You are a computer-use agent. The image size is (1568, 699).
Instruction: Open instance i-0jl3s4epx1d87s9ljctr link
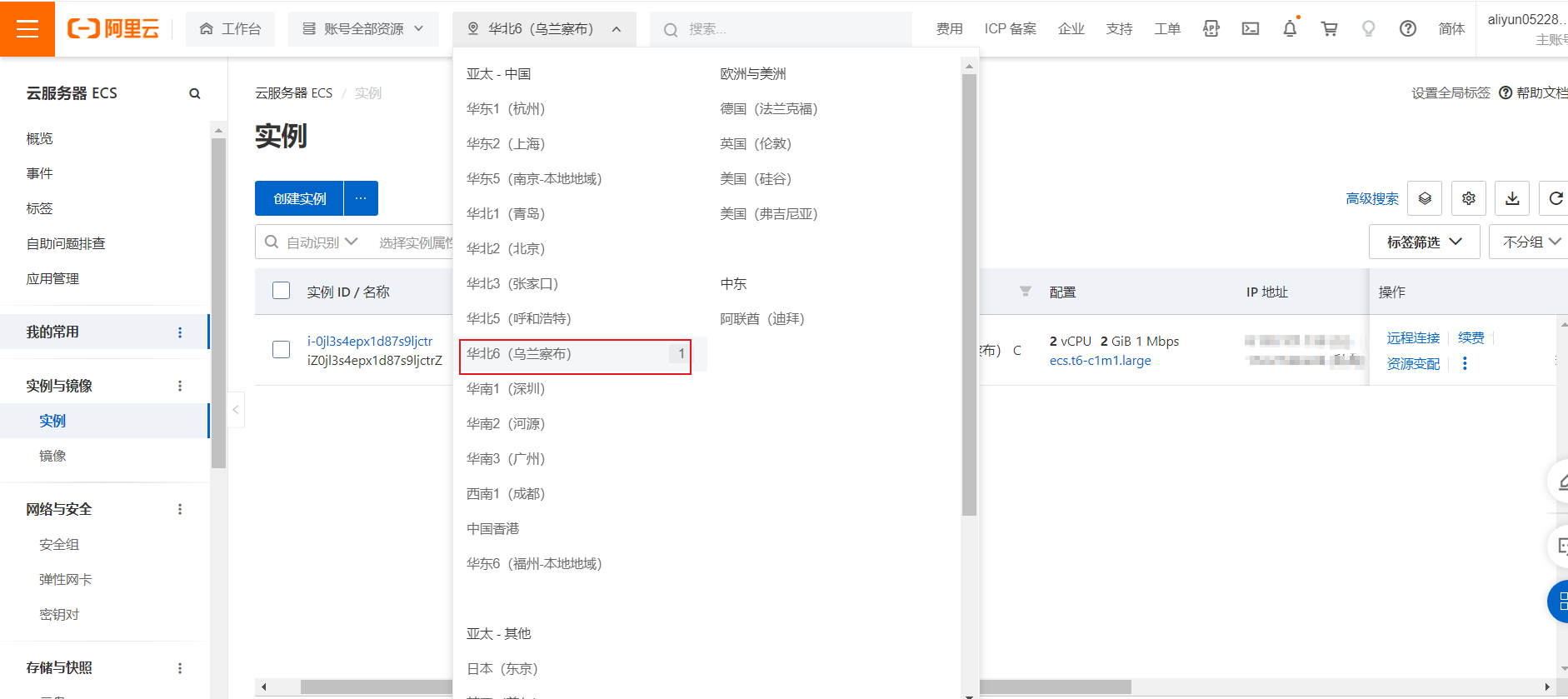click(370, 342)
